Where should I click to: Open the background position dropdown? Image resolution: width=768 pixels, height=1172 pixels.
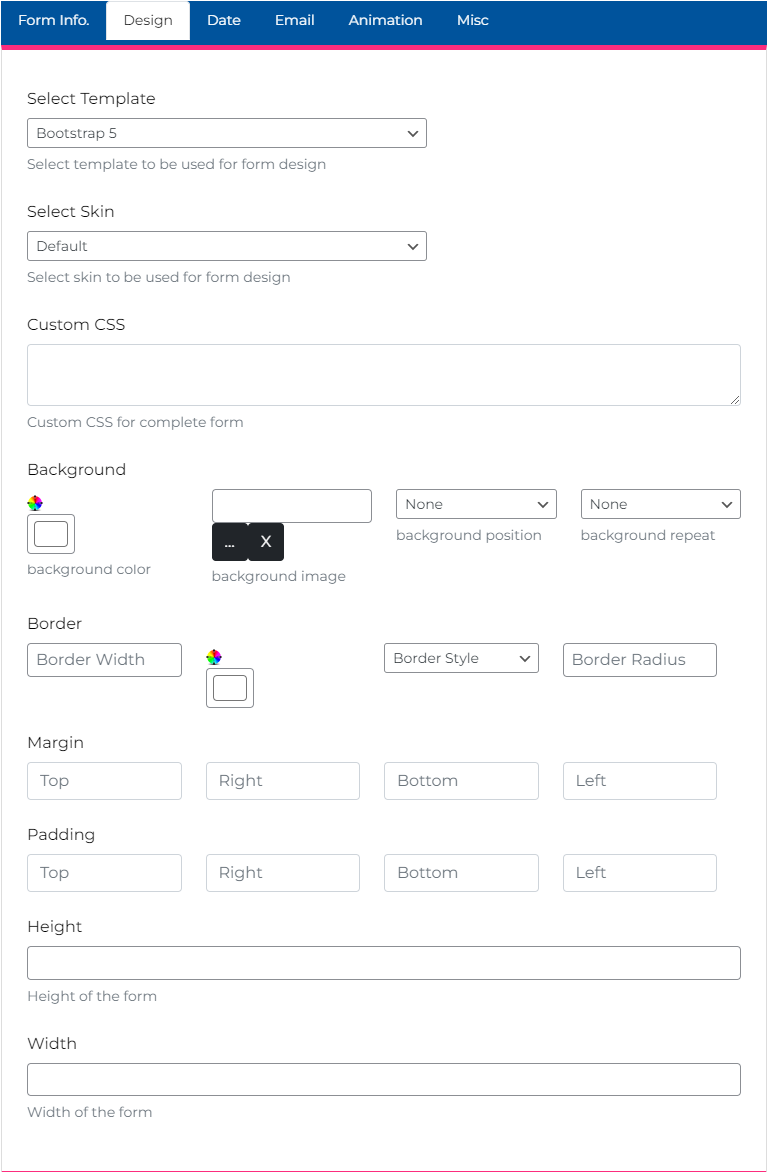click(x=476, y=504)
